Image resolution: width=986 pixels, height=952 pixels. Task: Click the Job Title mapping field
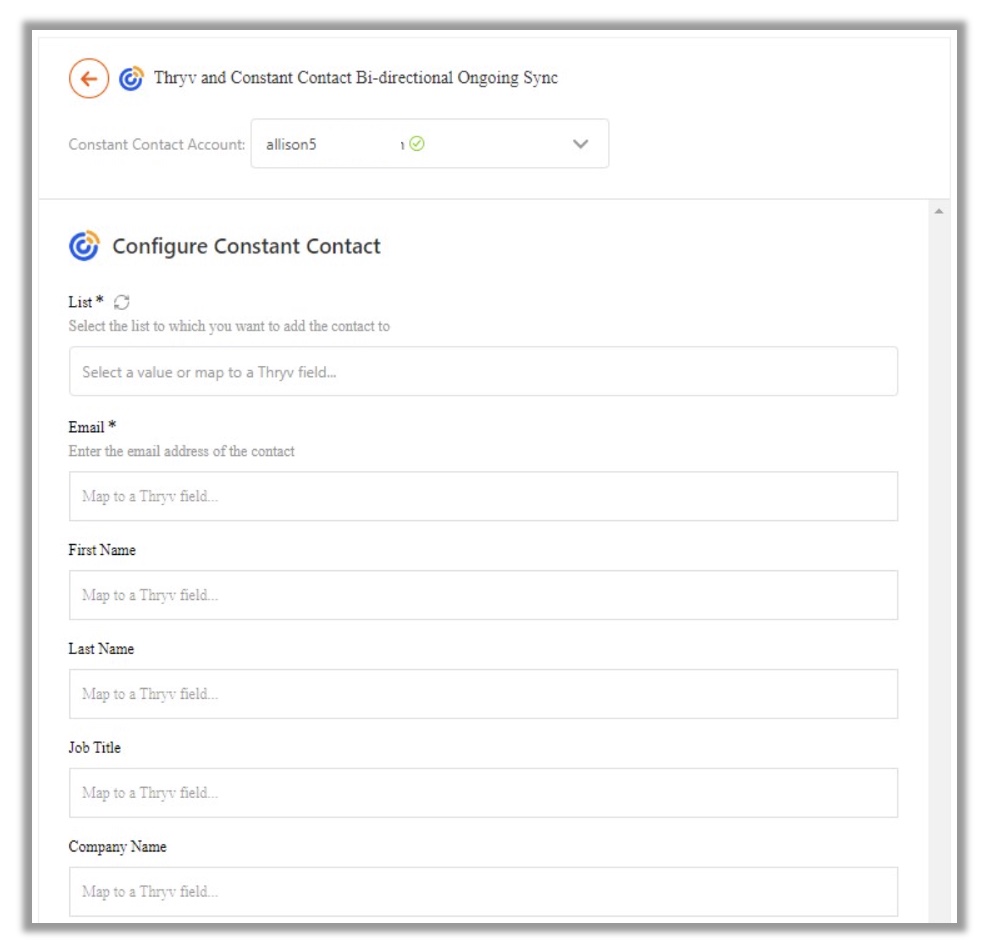click(x=483, y=792)
